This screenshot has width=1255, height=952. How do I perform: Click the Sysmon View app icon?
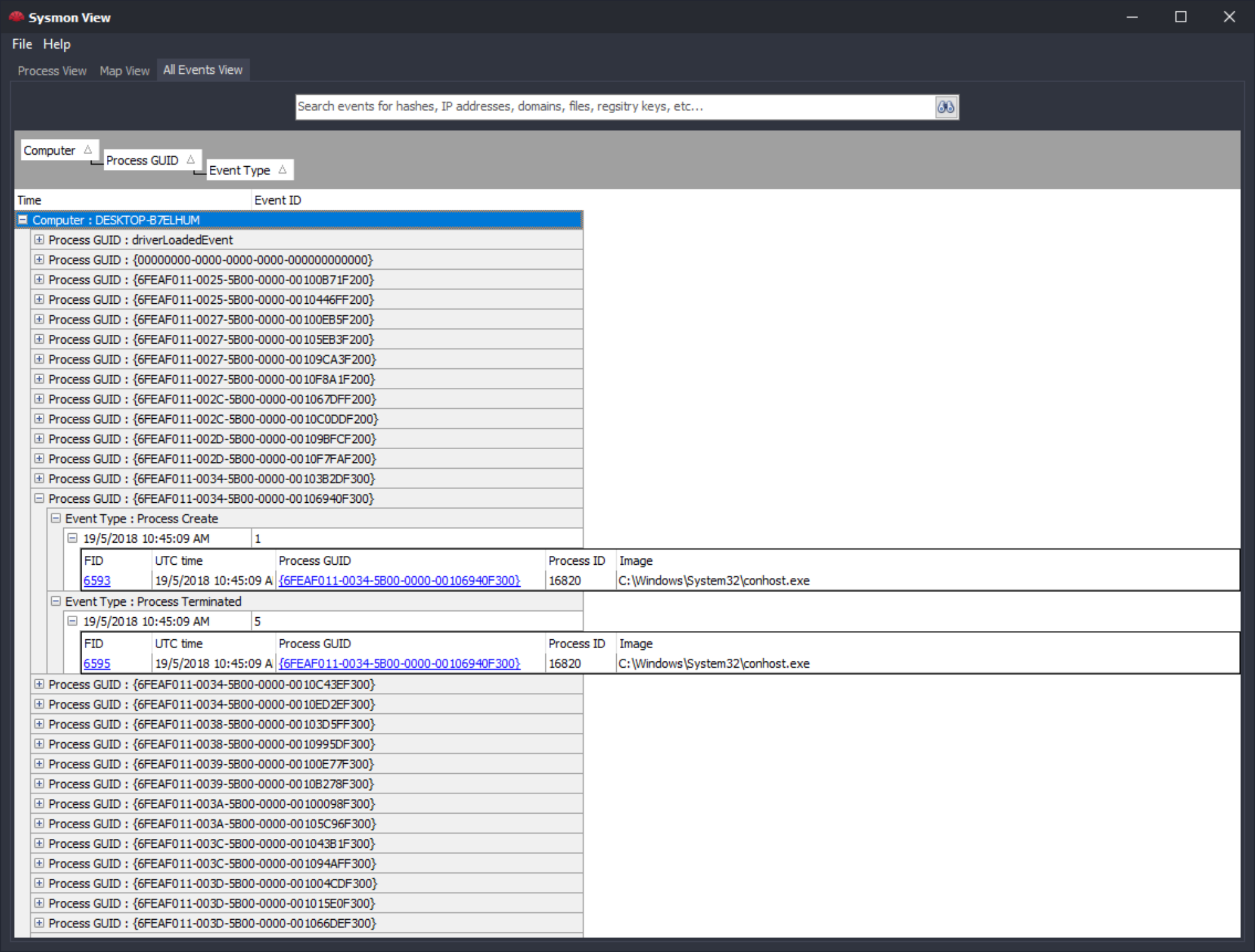16,17
